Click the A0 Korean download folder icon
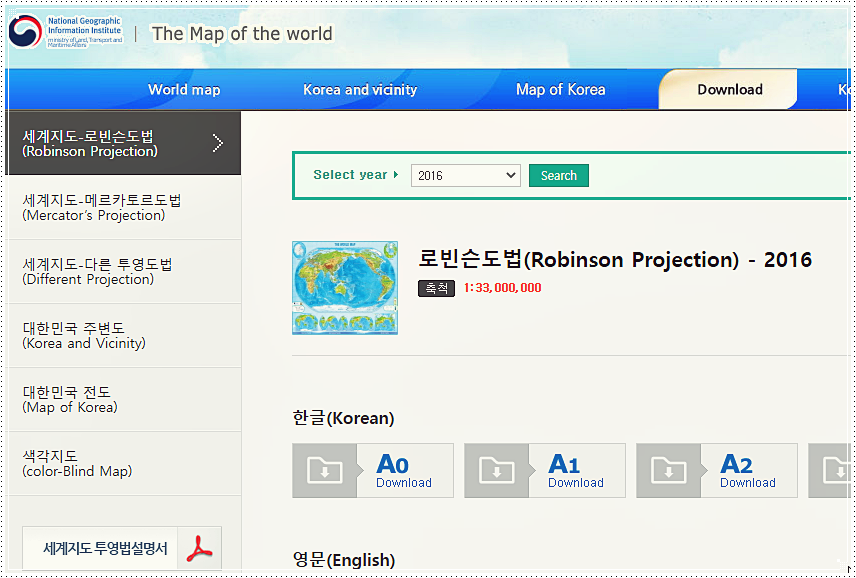 coord(325,470)
